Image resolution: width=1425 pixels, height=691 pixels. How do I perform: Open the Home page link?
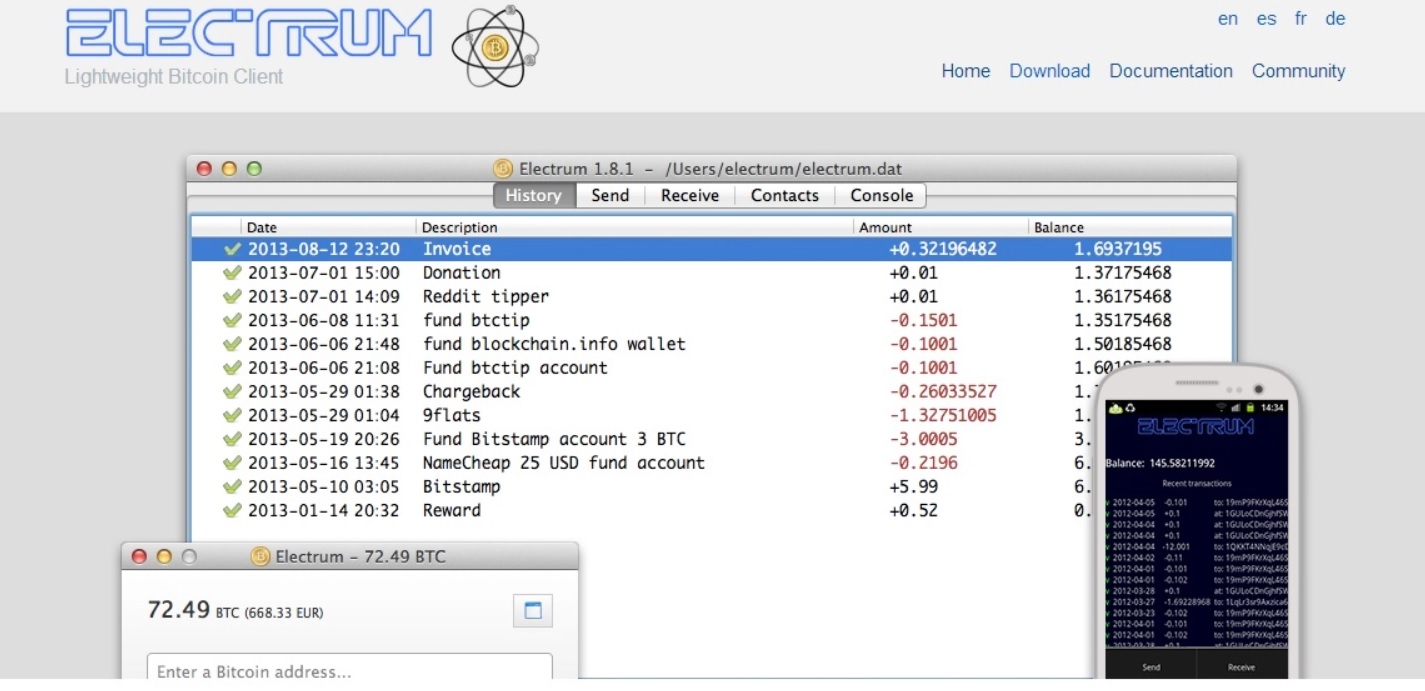966,71
